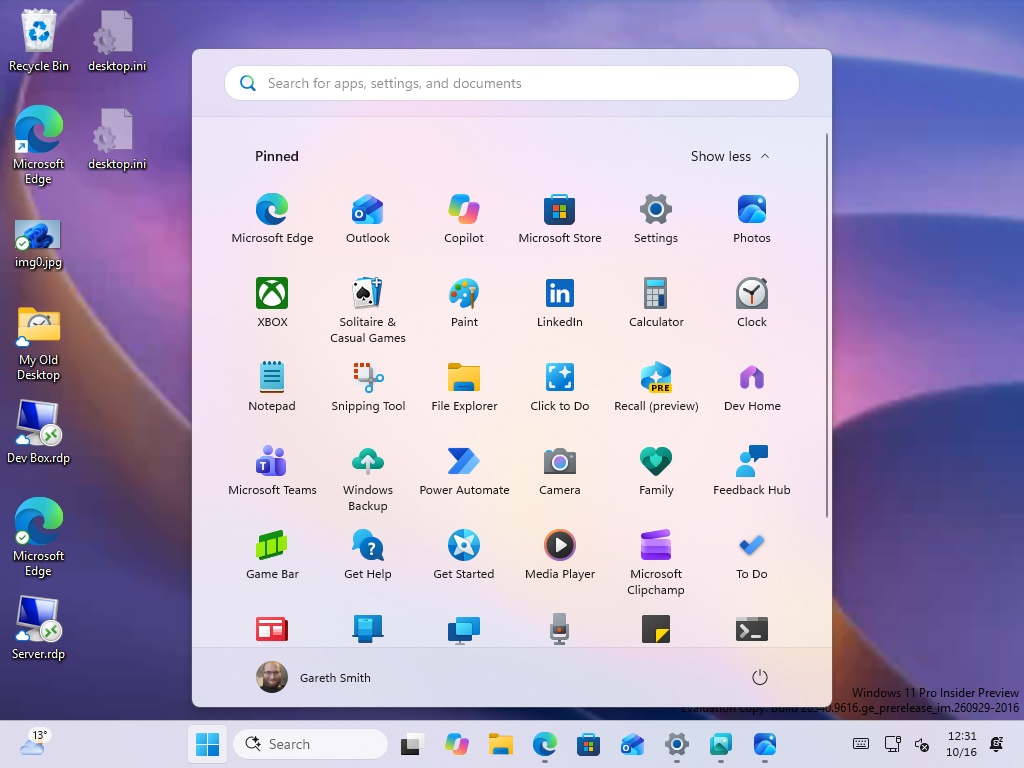Open the Get Help app
The height and width of the screenshot is (768, 1024).
tap(368, 554)
